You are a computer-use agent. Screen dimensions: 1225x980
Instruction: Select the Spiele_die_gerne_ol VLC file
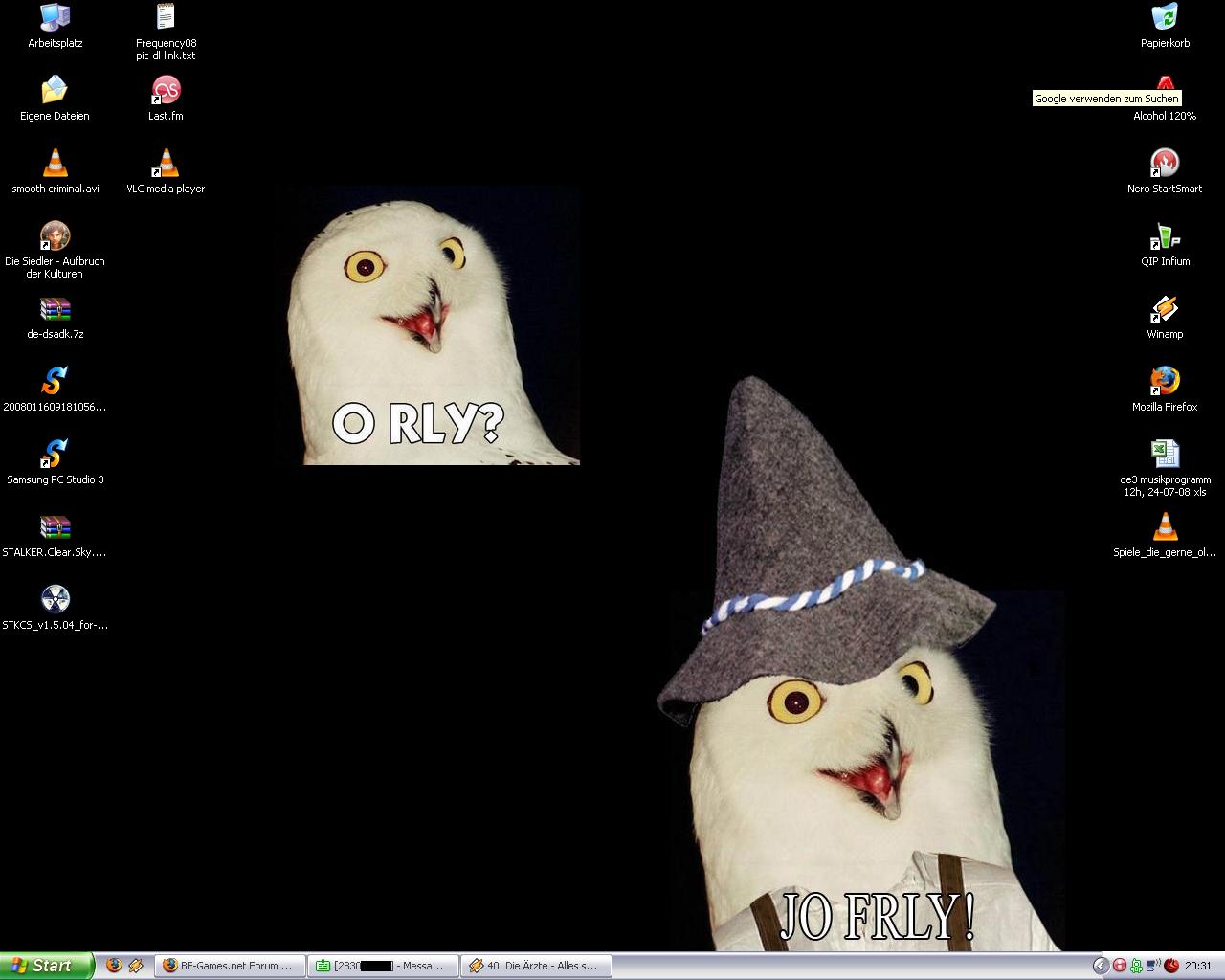pyautogui.click(x=1165, y=535)
